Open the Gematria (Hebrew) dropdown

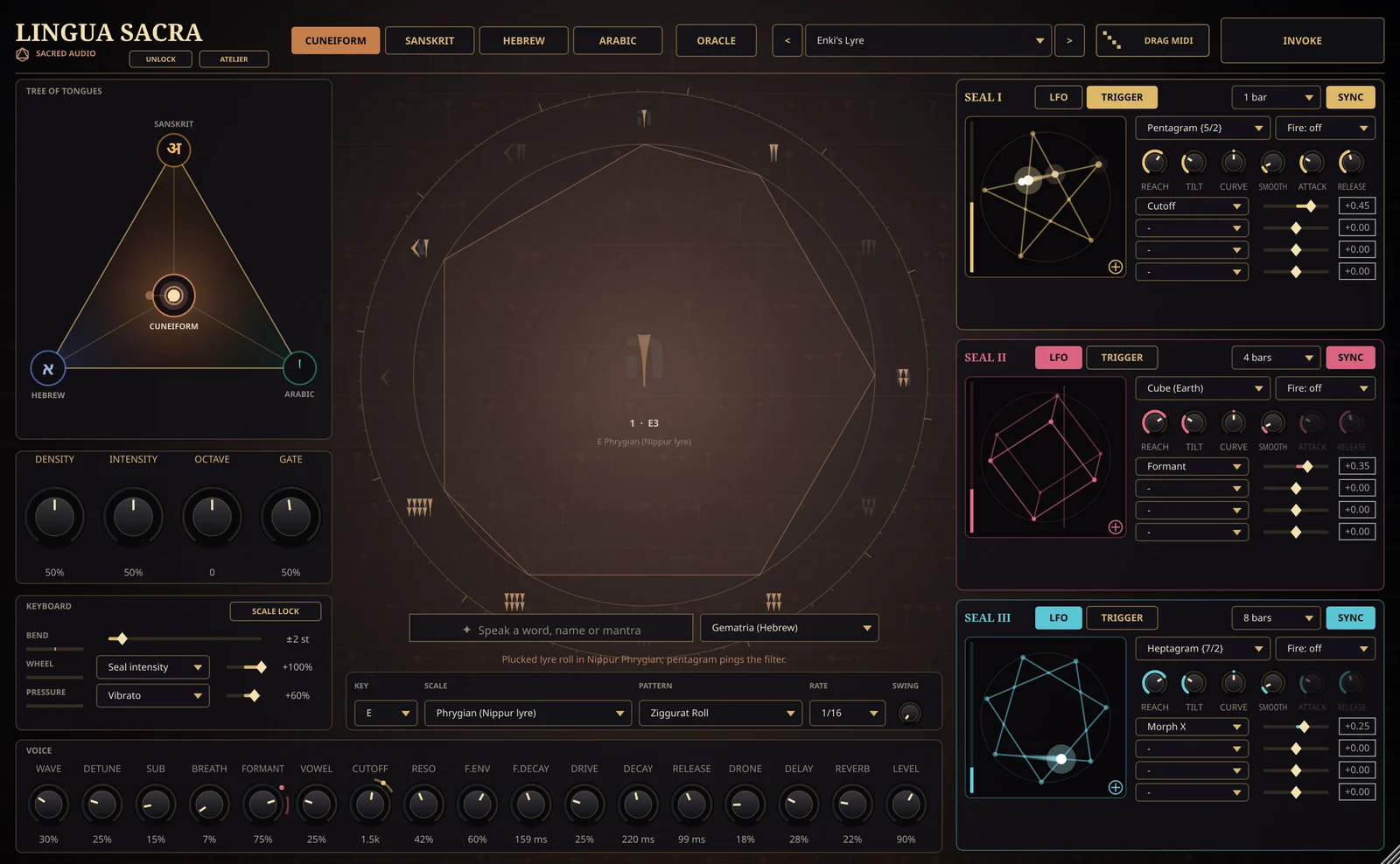789,628
